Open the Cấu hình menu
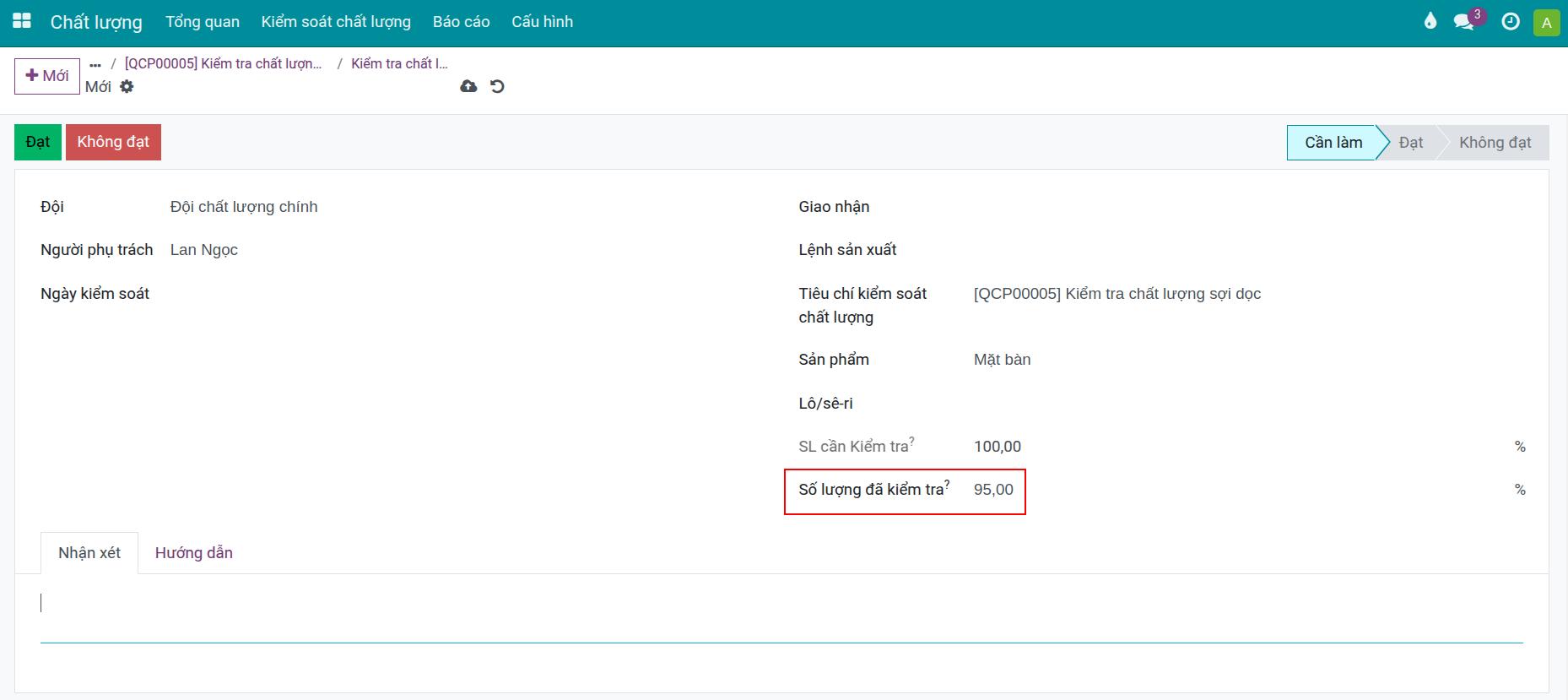 [542, 22]
